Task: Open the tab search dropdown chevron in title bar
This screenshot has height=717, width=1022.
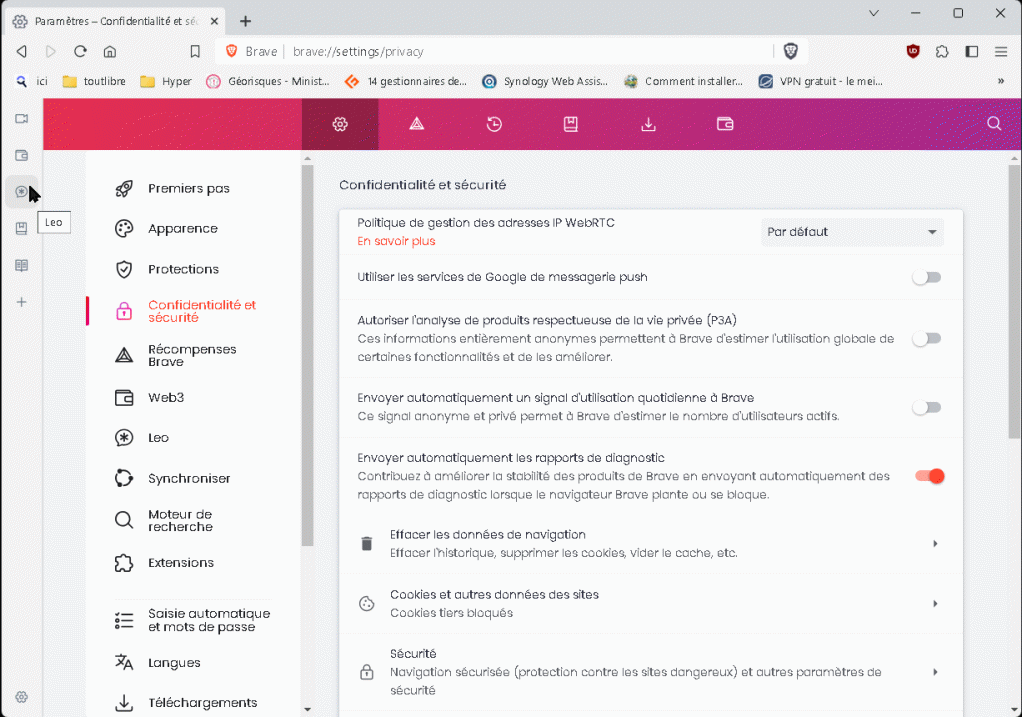Action: (874, 13)
